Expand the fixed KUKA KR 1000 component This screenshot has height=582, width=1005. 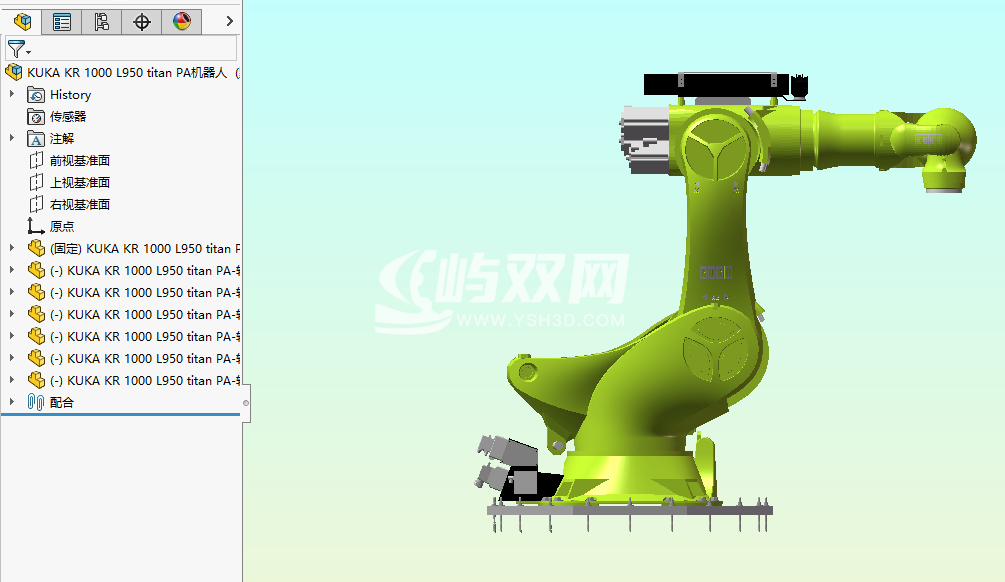pos(10,248)
